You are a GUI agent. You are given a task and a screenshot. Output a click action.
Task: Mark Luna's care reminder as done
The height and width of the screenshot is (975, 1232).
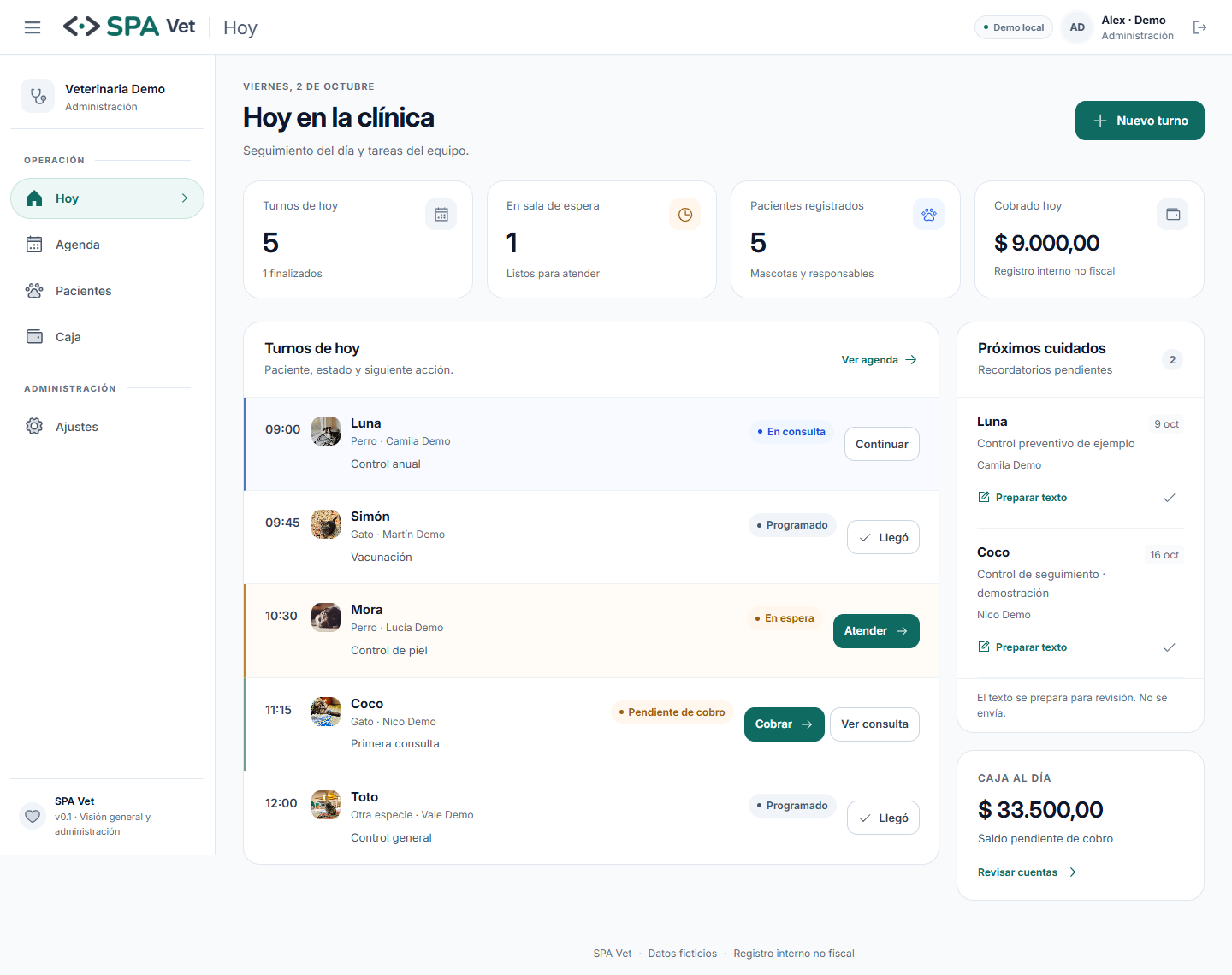[1170, 498]
